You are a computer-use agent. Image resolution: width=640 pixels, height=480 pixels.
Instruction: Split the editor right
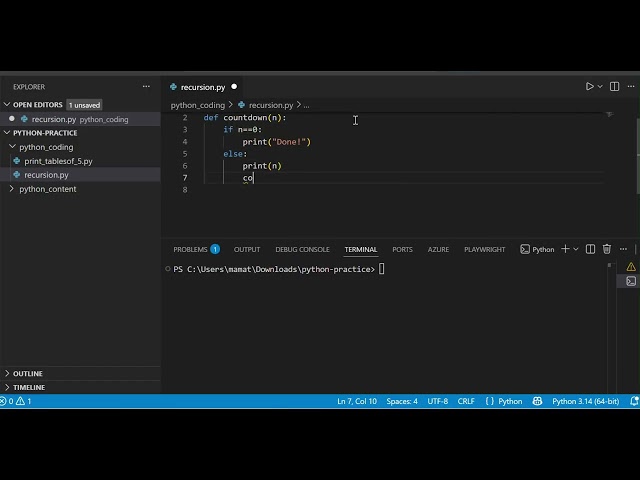pyautogui.click(x=614, y=87)
